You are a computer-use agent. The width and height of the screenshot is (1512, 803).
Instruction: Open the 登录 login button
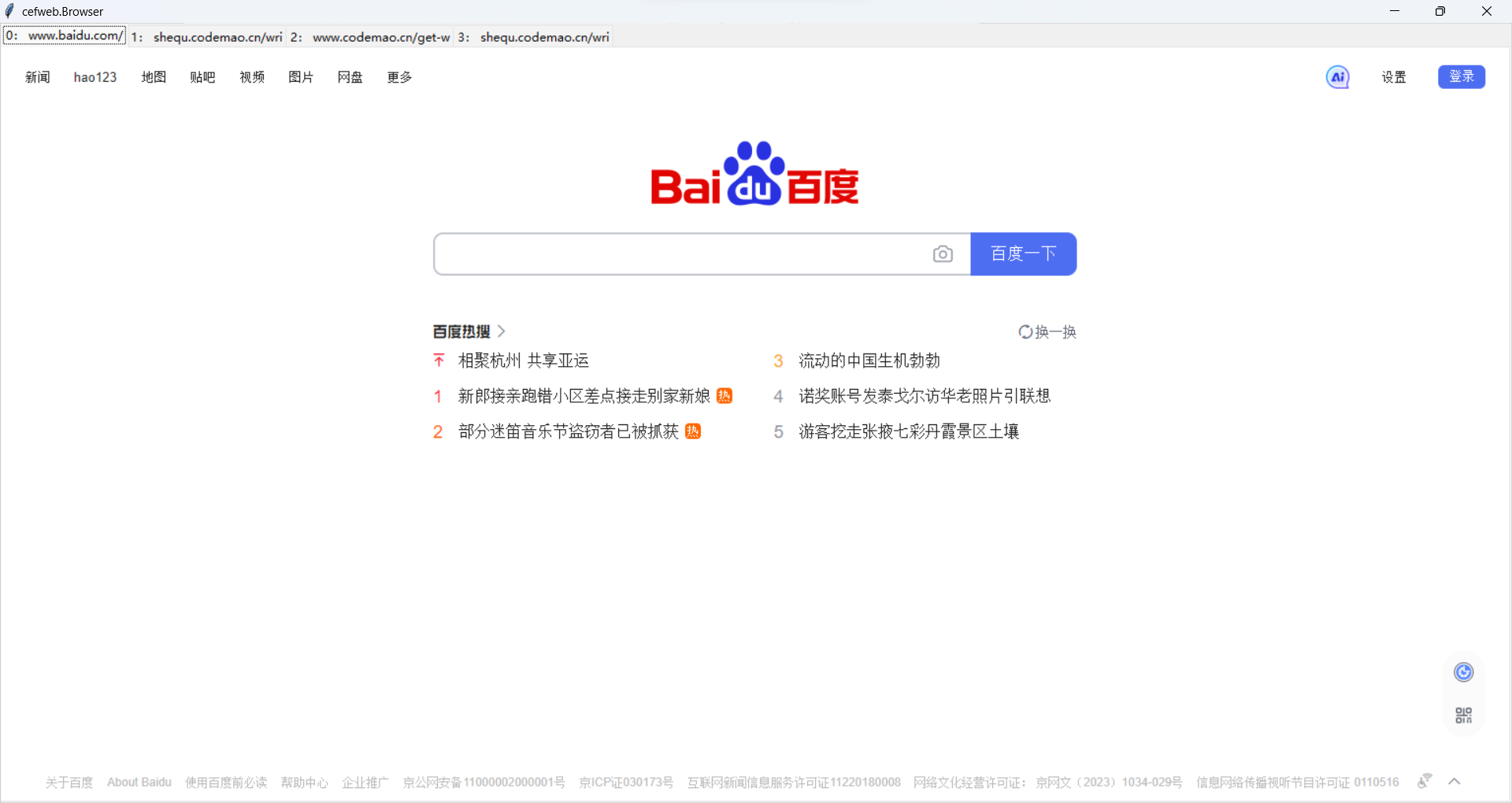click(1462, 76)
